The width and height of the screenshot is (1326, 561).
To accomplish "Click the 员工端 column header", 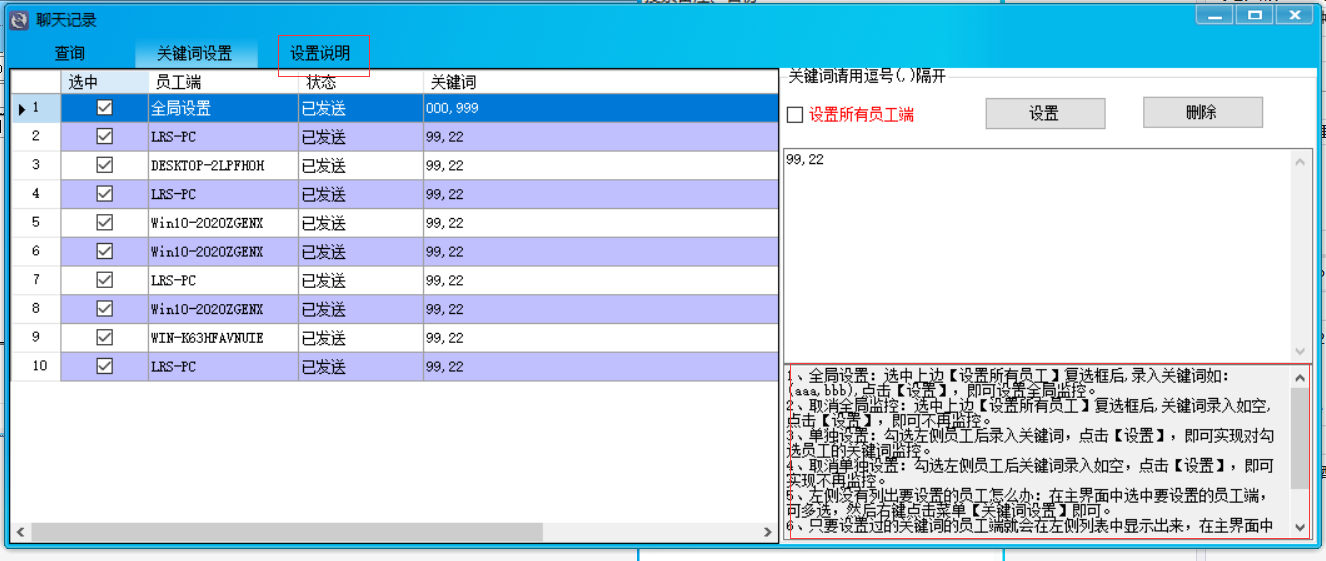I will tap(222, 82).
